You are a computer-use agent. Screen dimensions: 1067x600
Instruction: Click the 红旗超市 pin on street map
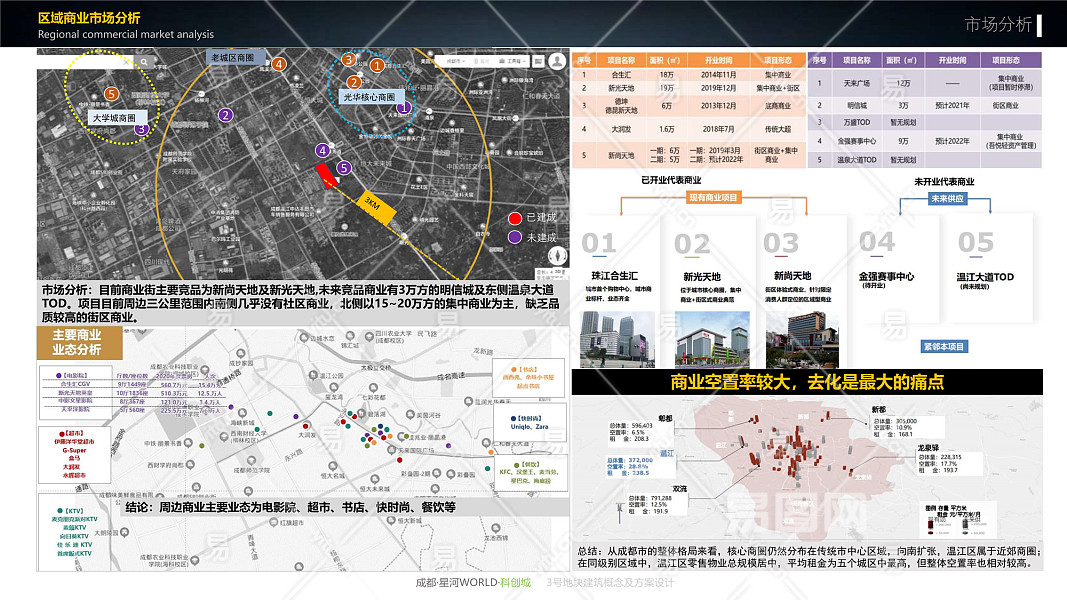(x=275, y=522)
